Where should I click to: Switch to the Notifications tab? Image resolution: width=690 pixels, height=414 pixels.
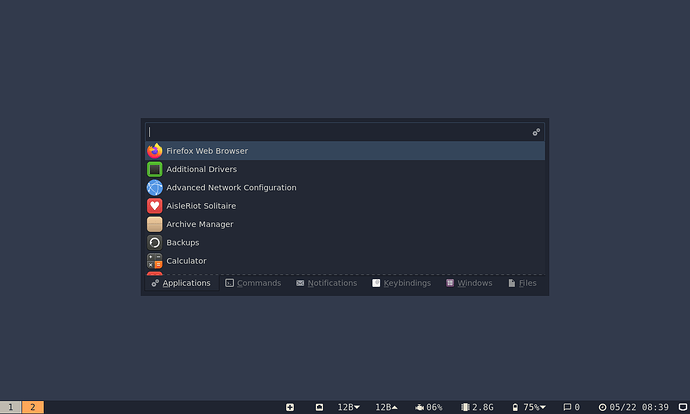click(327, 283)
